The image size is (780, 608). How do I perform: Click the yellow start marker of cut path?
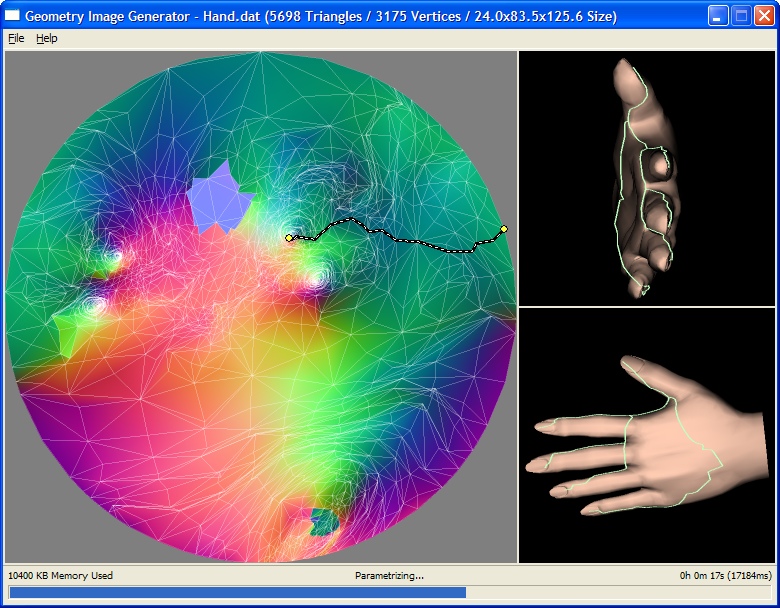coord(289,238)
